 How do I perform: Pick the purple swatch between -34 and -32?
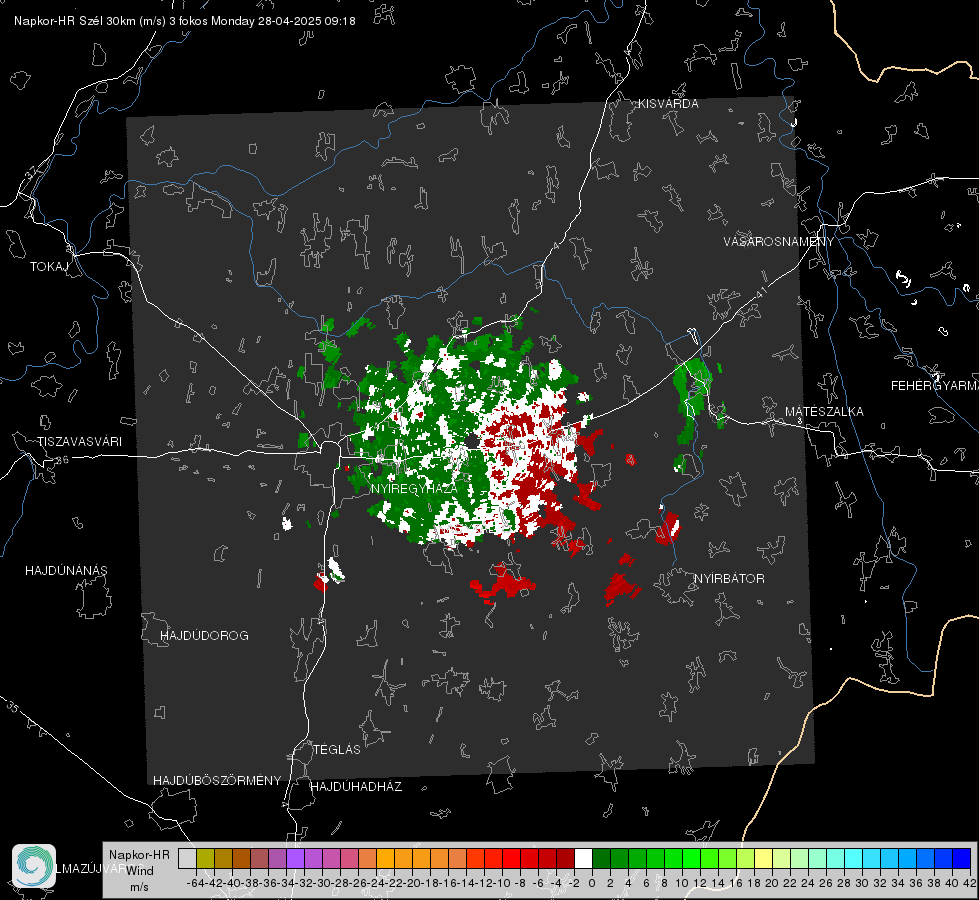[x=295, y=858]
